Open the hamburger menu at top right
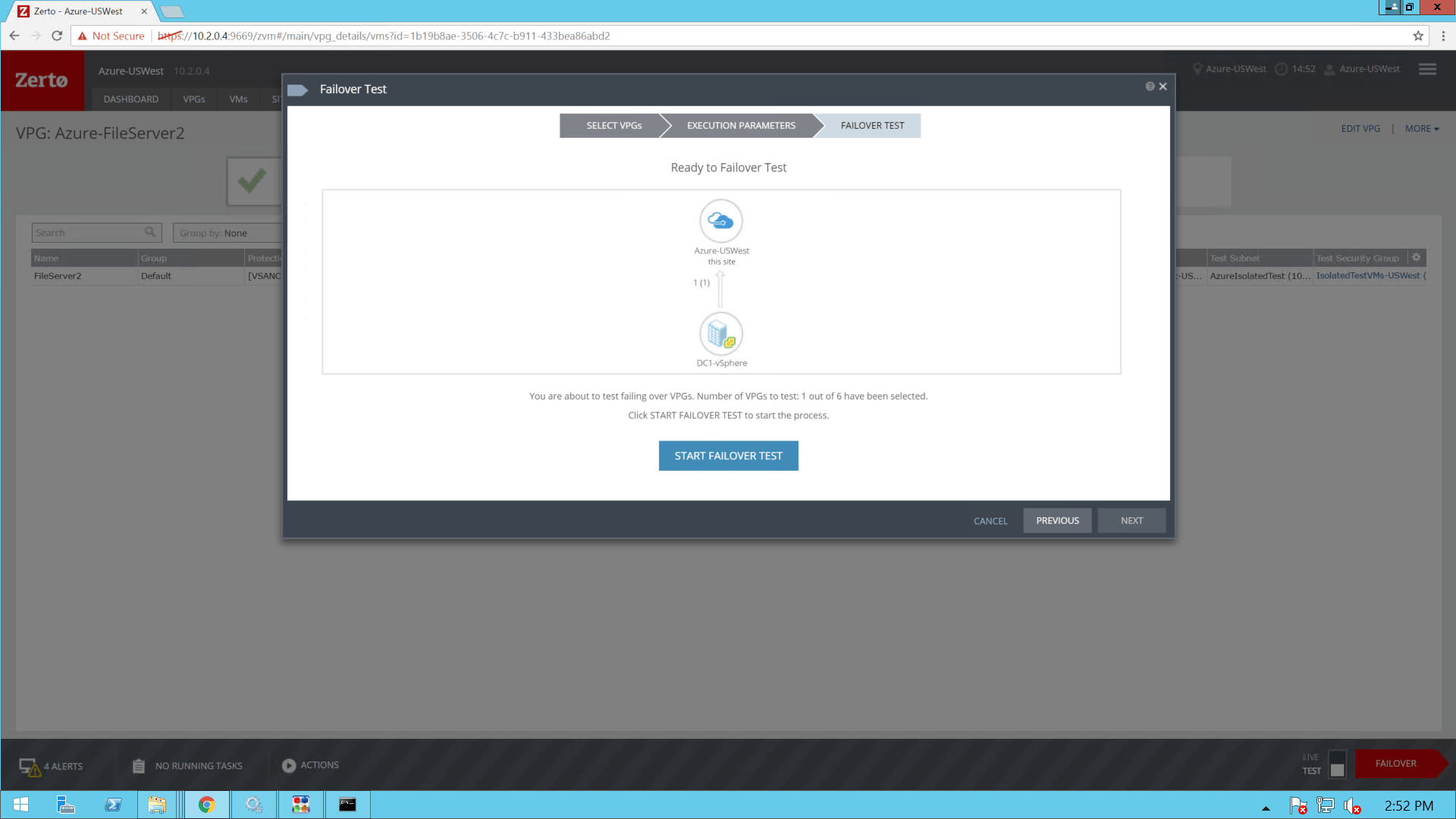The image size is (1456, 819). click(1426, 69)
